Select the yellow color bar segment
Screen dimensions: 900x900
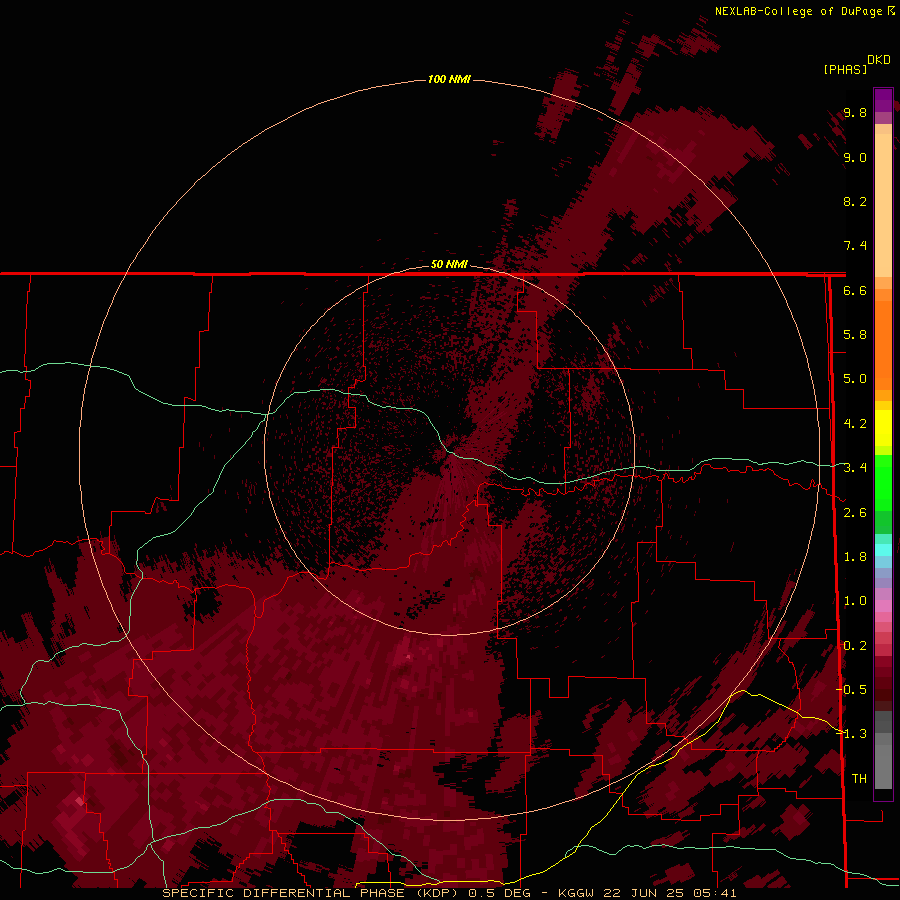point(883,428)
